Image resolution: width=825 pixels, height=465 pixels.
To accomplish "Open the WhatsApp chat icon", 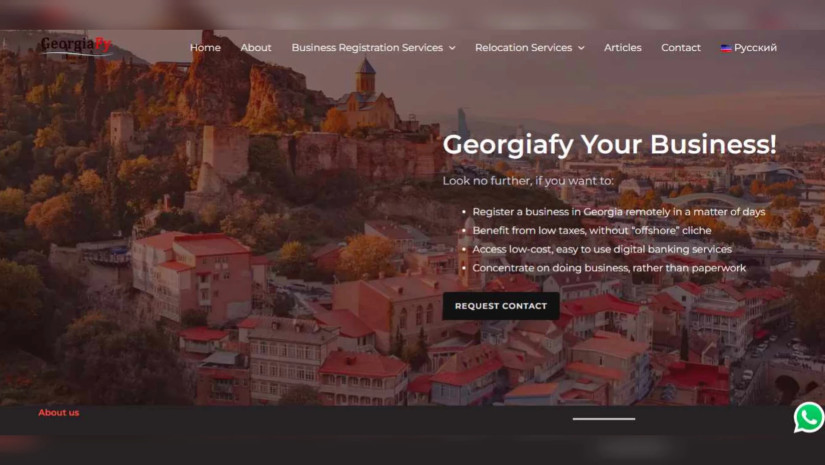I will 809,417.
